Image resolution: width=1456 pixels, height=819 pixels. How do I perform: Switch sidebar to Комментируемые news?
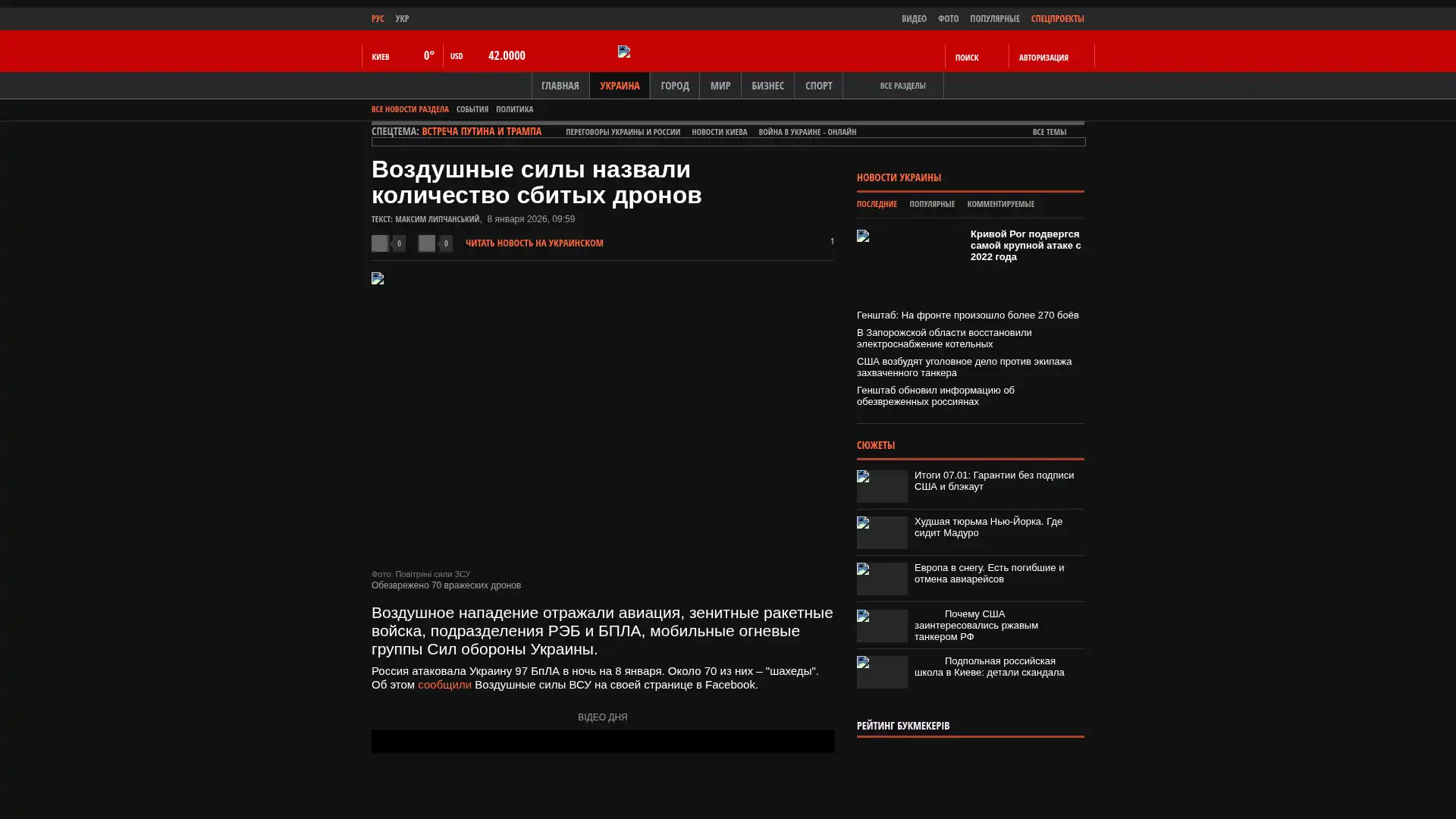click(1000, 204)
